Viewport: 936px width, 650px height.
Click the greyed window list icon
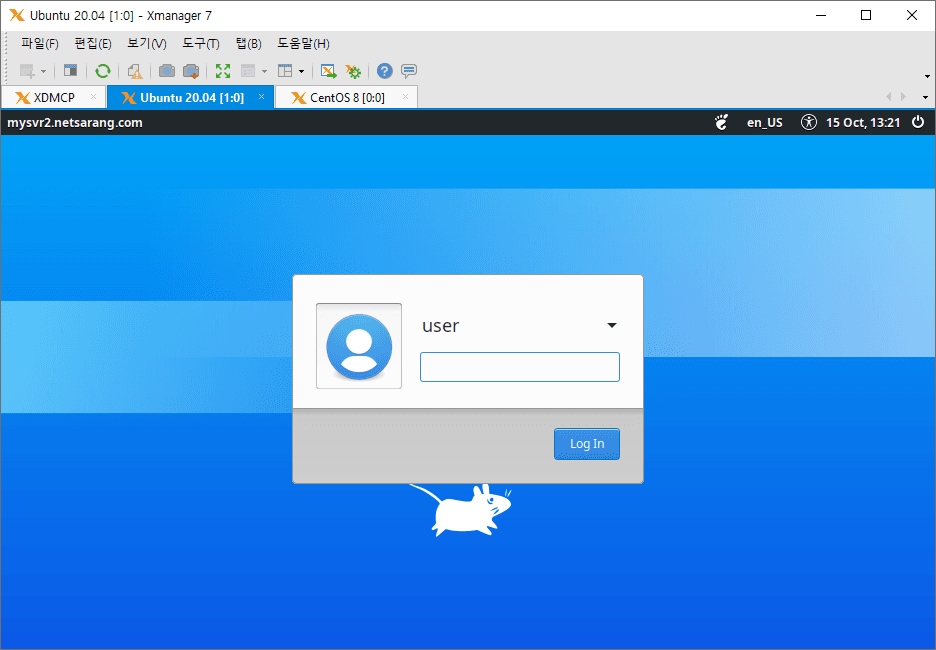248,71
